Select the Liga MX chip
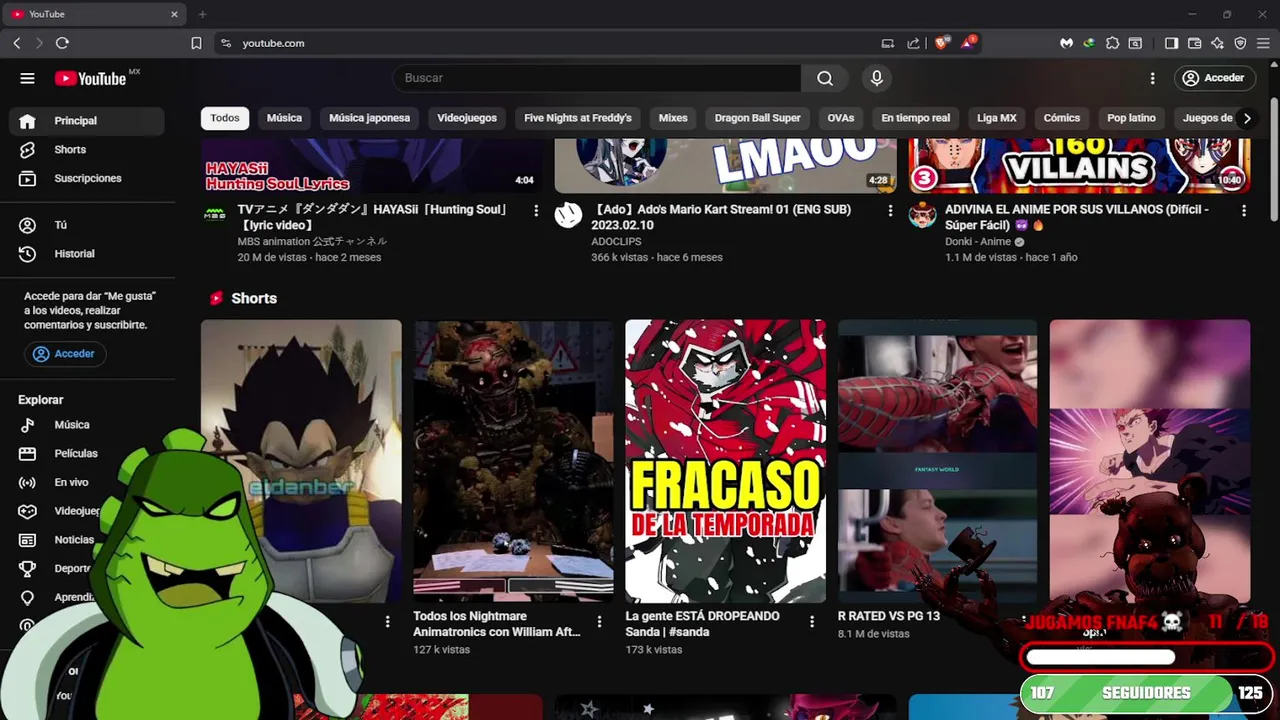Image resolution: width=1280 pixels, height=720 pixels. point(996,118)
